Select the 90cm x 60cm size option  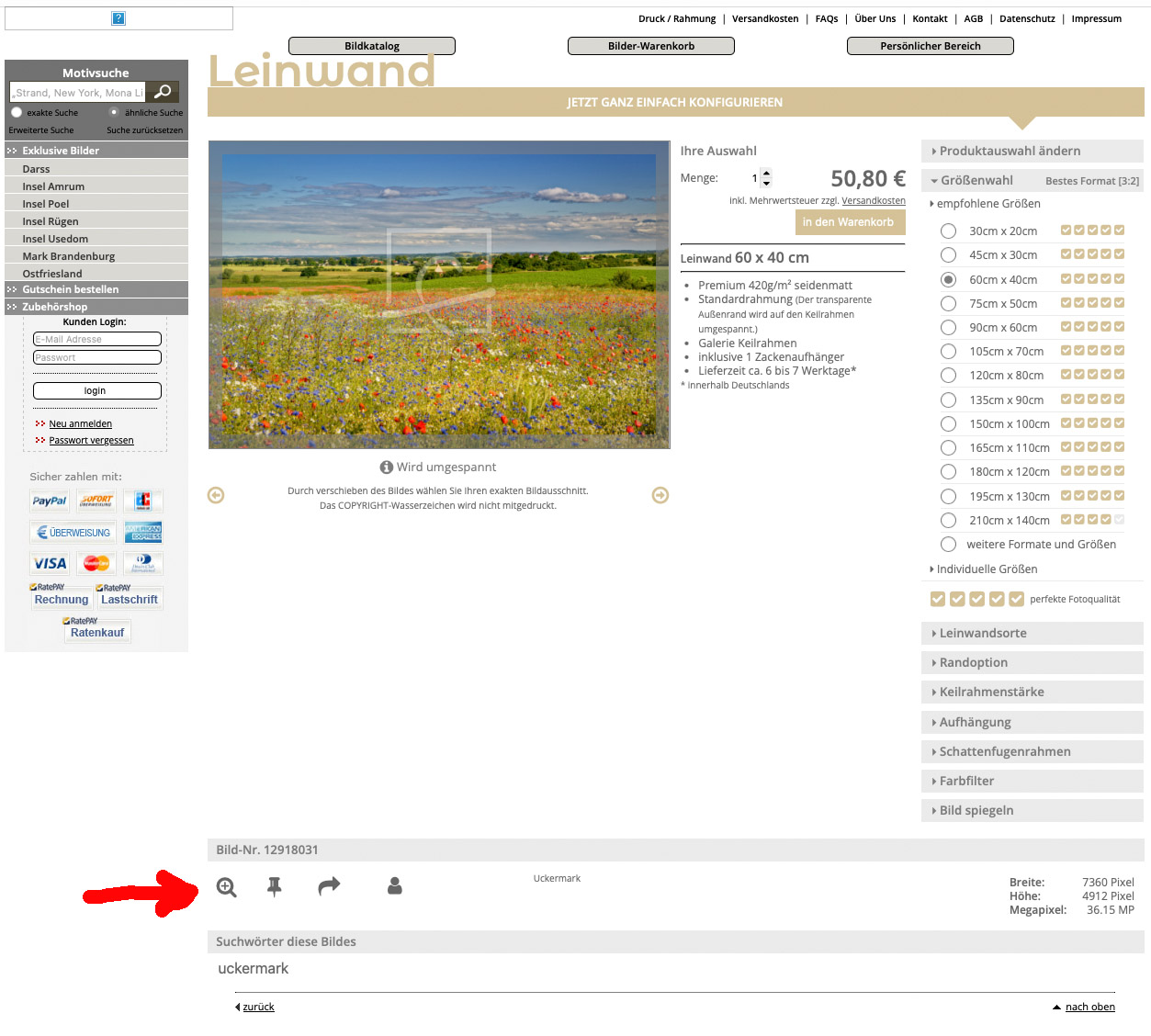pos(948,328)
